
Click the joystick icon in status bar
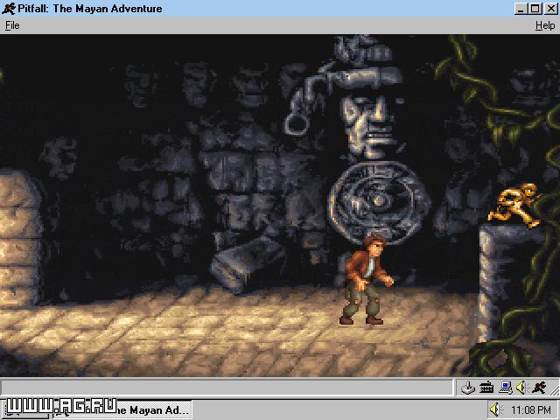click(468, 388)
